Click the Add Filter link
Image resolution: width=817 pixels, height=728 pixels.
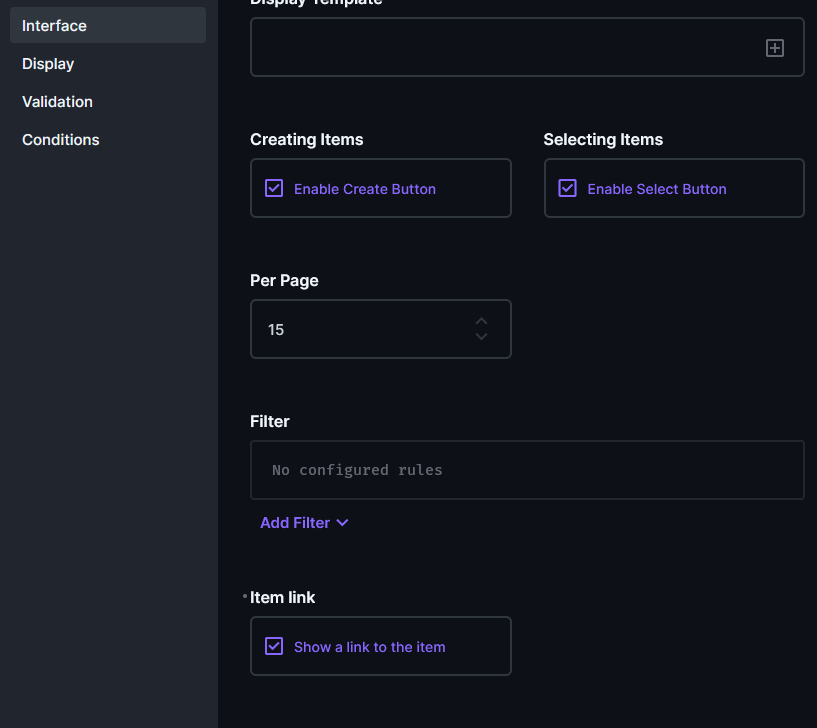pos(295,522)
